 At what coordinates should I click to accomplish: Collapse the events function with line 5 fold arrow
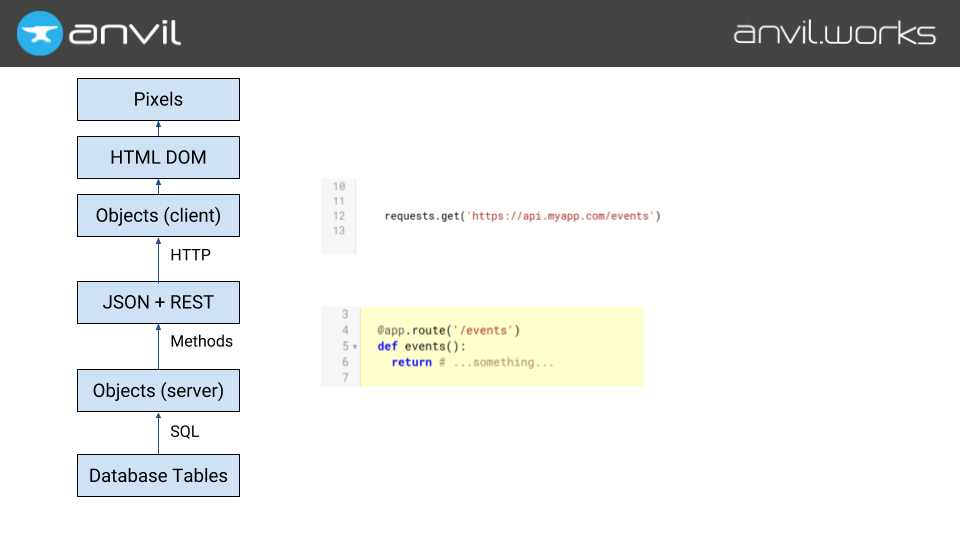click(355, 347)
